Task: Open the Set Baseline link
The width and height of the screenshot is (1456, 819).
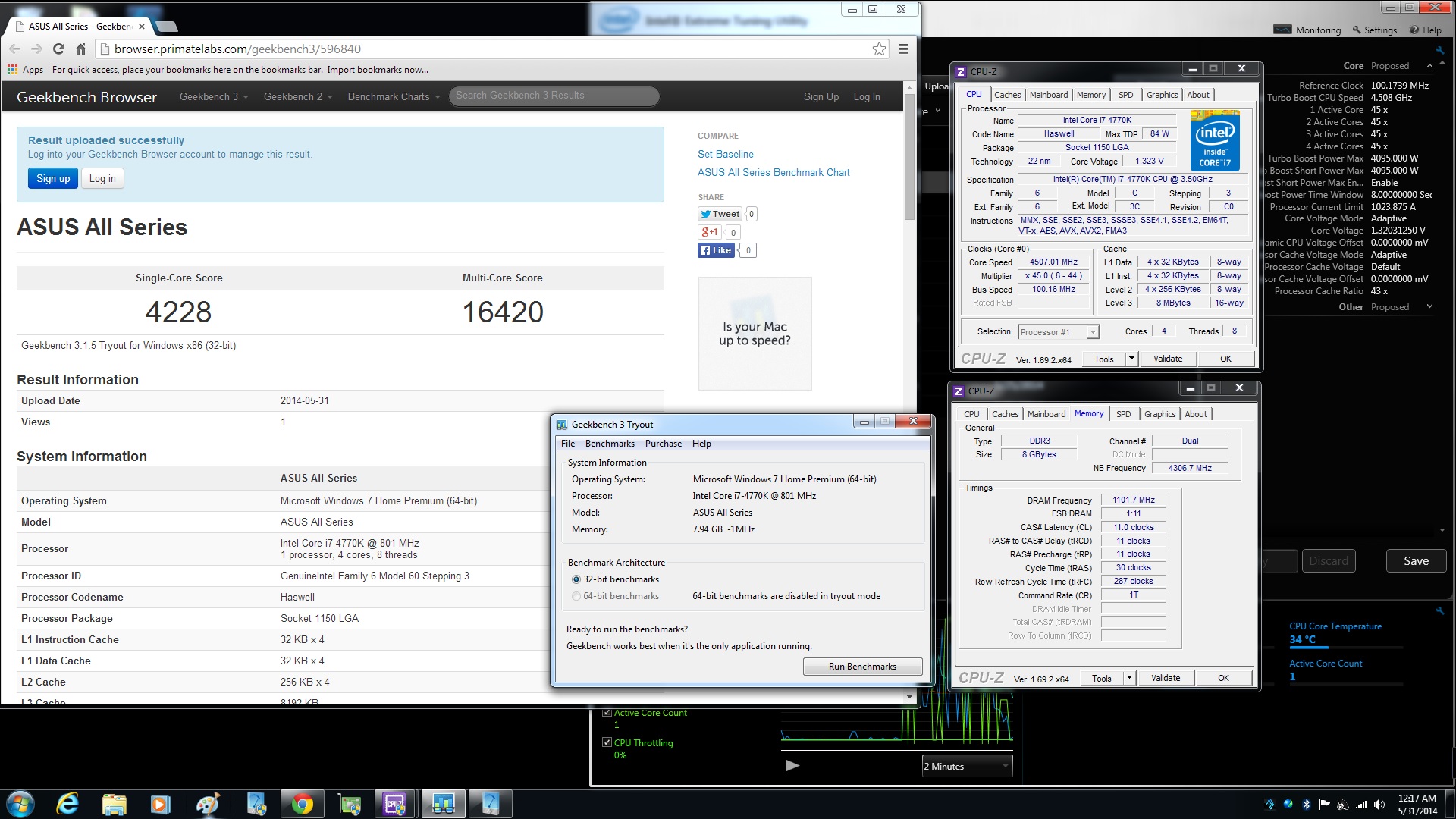Action: click(x=726, y=154)
